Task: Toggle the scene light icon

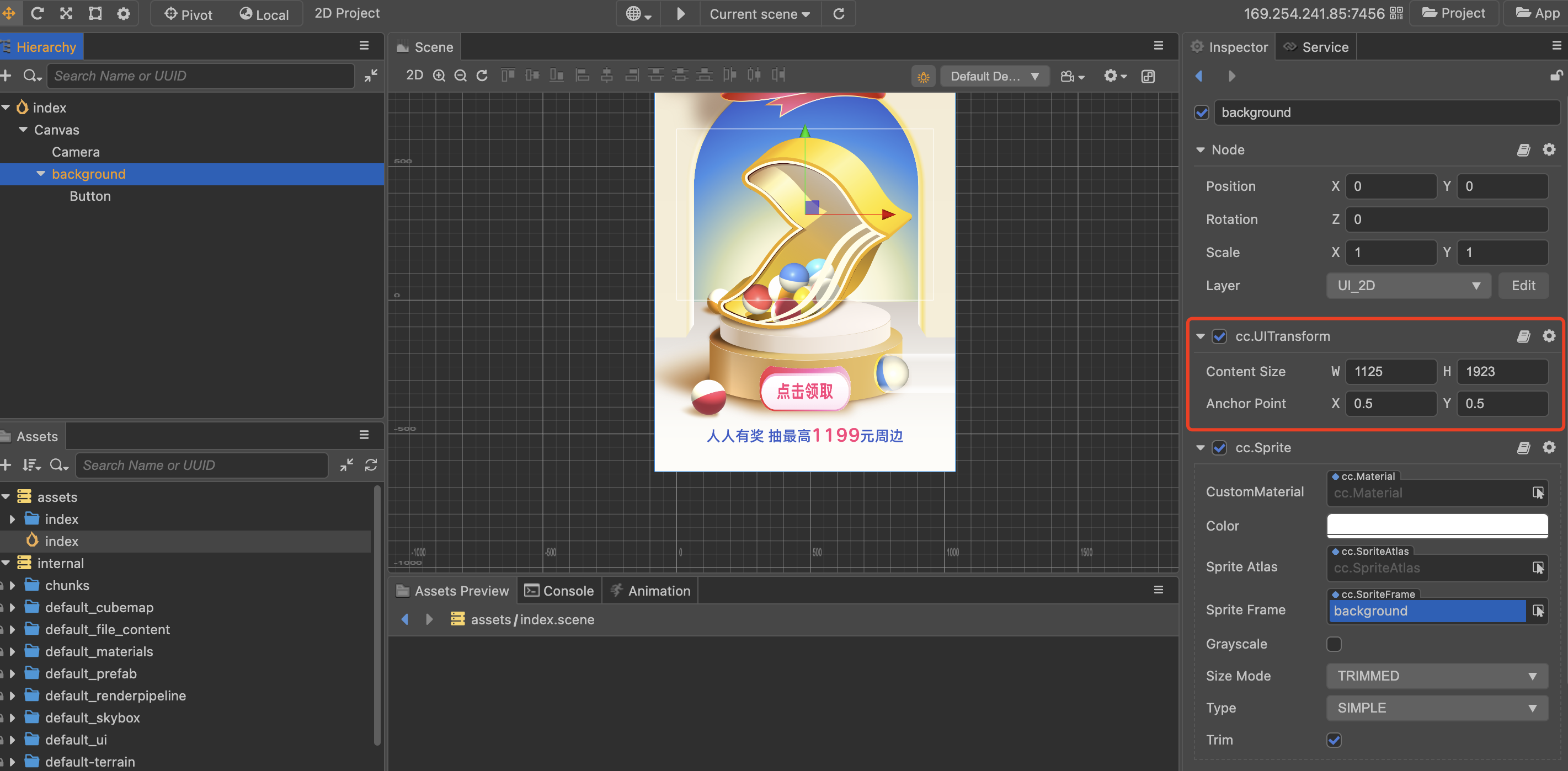Action: point(923,77)
